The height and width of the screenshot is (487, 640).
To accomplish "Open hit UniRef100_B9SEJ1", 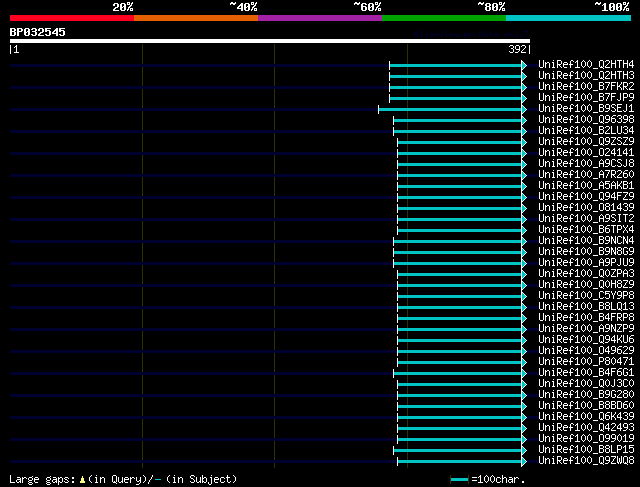I will click(586, 109).
